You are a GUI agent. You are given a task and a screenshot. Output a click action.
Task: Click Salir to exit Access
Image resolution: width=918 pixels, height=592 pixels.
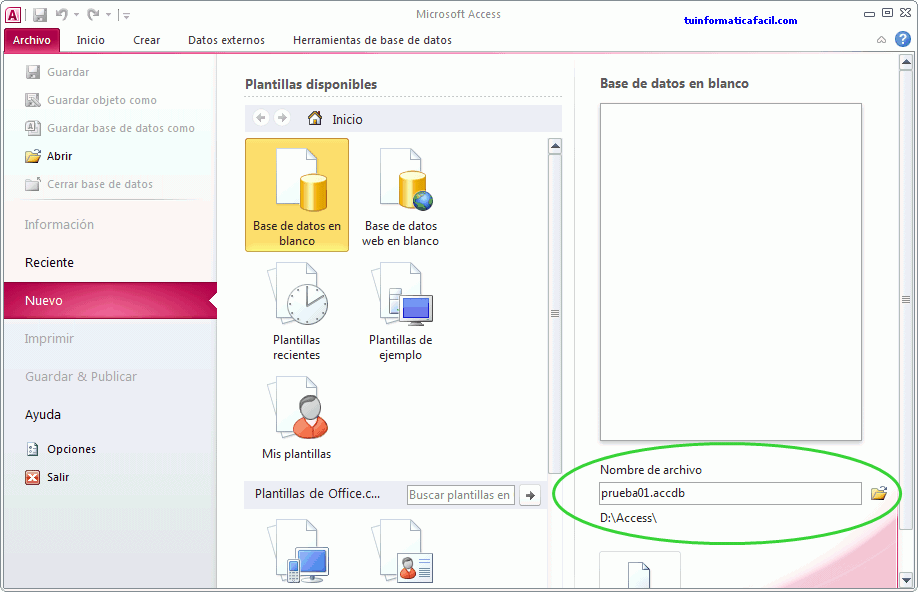pos(58,477)
